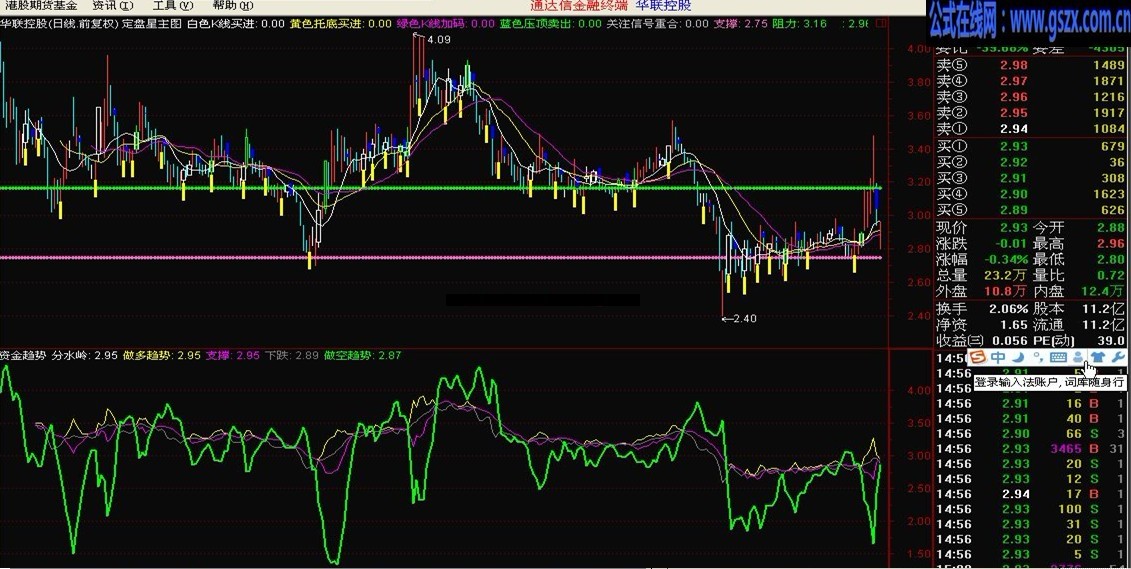Click the 华联控股(日线,前复权) chart label
Viewport: 1131px width, 569px height.
[x=59, y=24]
